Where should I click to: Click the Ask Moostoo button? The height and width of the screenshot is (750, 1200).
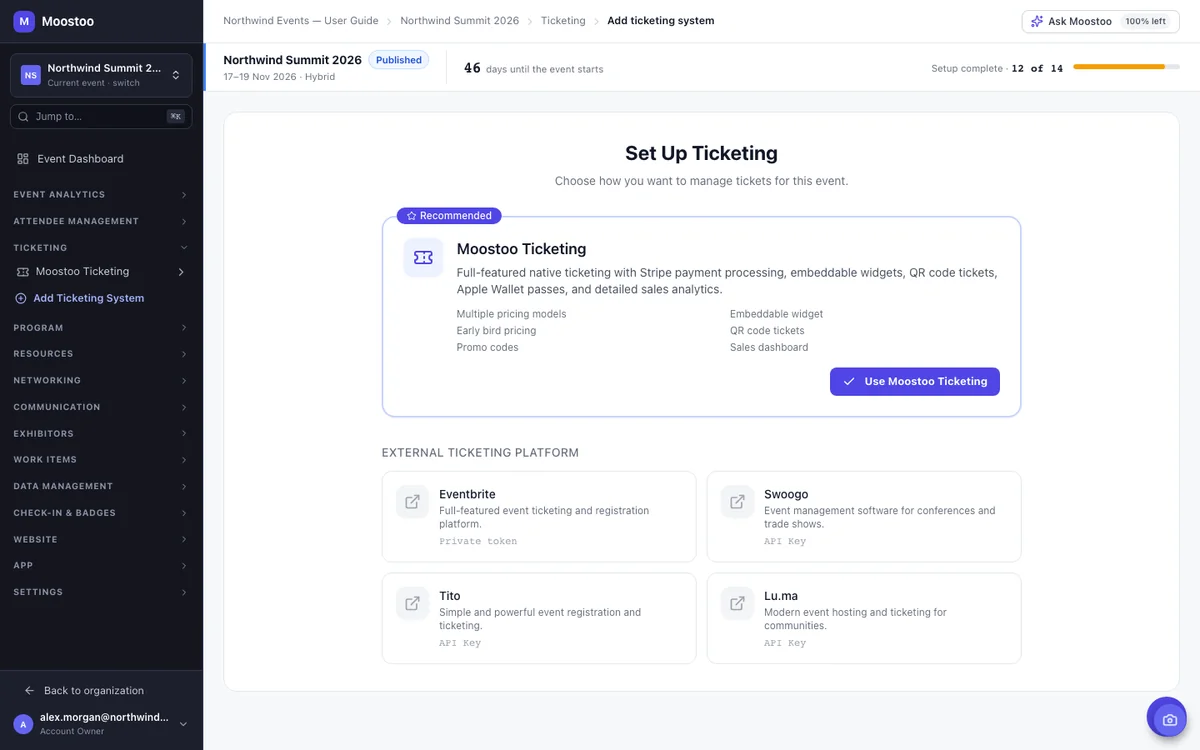click(x=1099, y=21)
